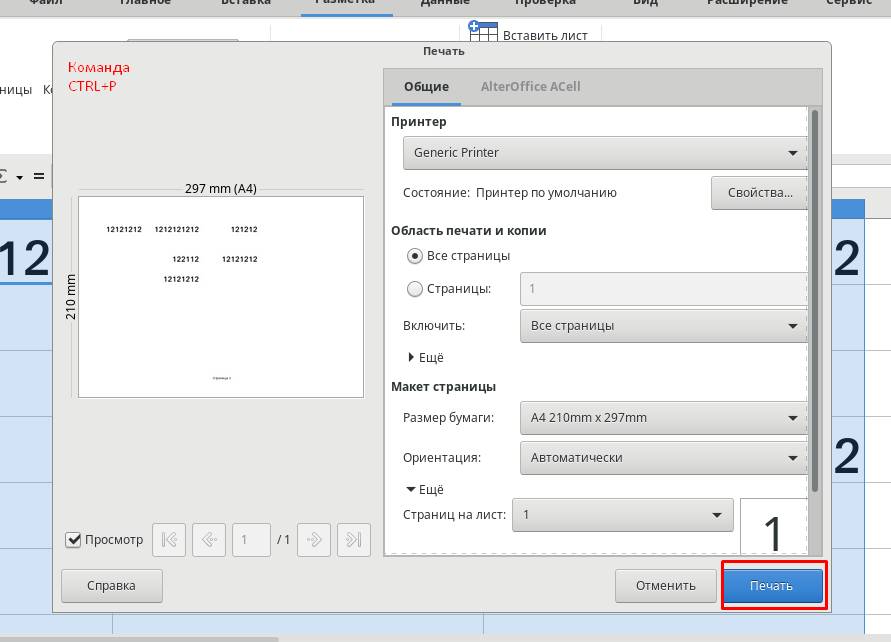Viewport: 891px width, 642px height.
Task: Choose the Страницы radio option
Action: tap(415, 289)
